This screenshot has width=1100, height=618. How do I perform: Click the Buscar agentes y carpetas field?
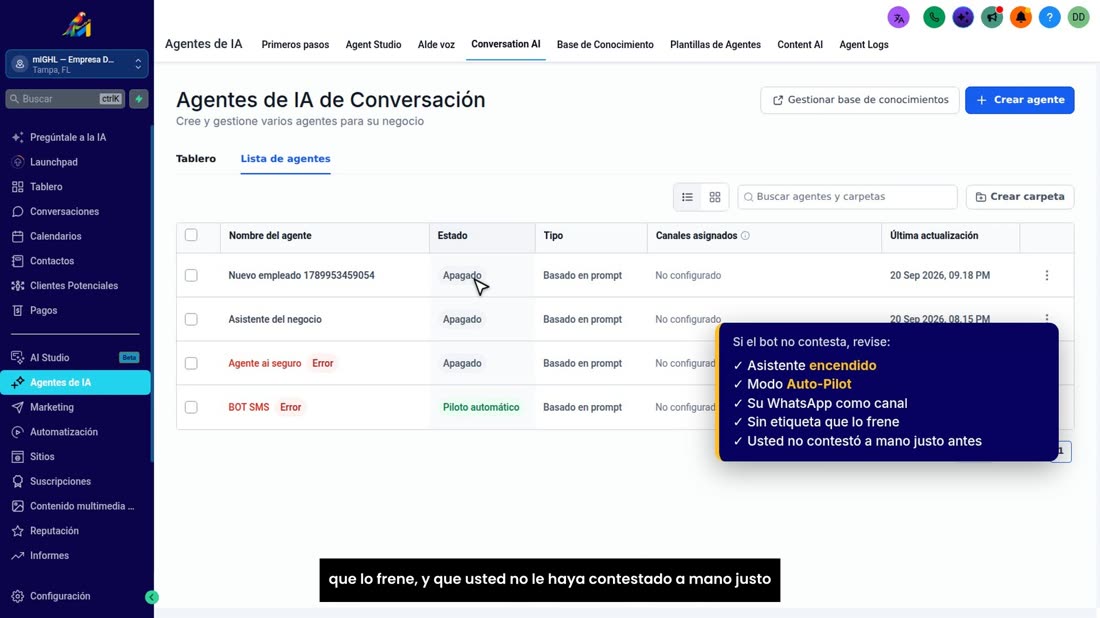[x=847, y=197]
